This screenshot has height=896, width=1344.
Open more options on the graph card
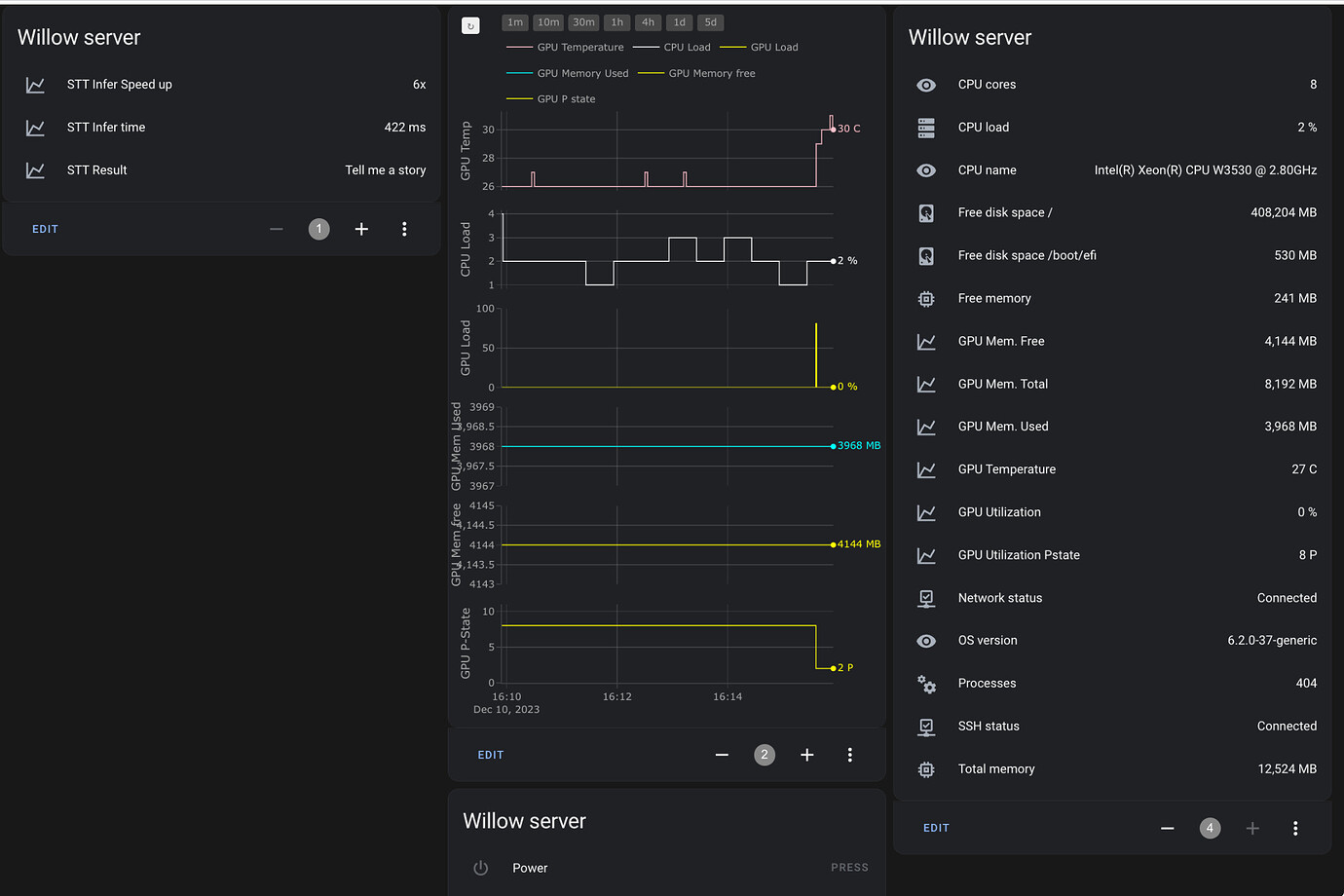tap(850, 755)
